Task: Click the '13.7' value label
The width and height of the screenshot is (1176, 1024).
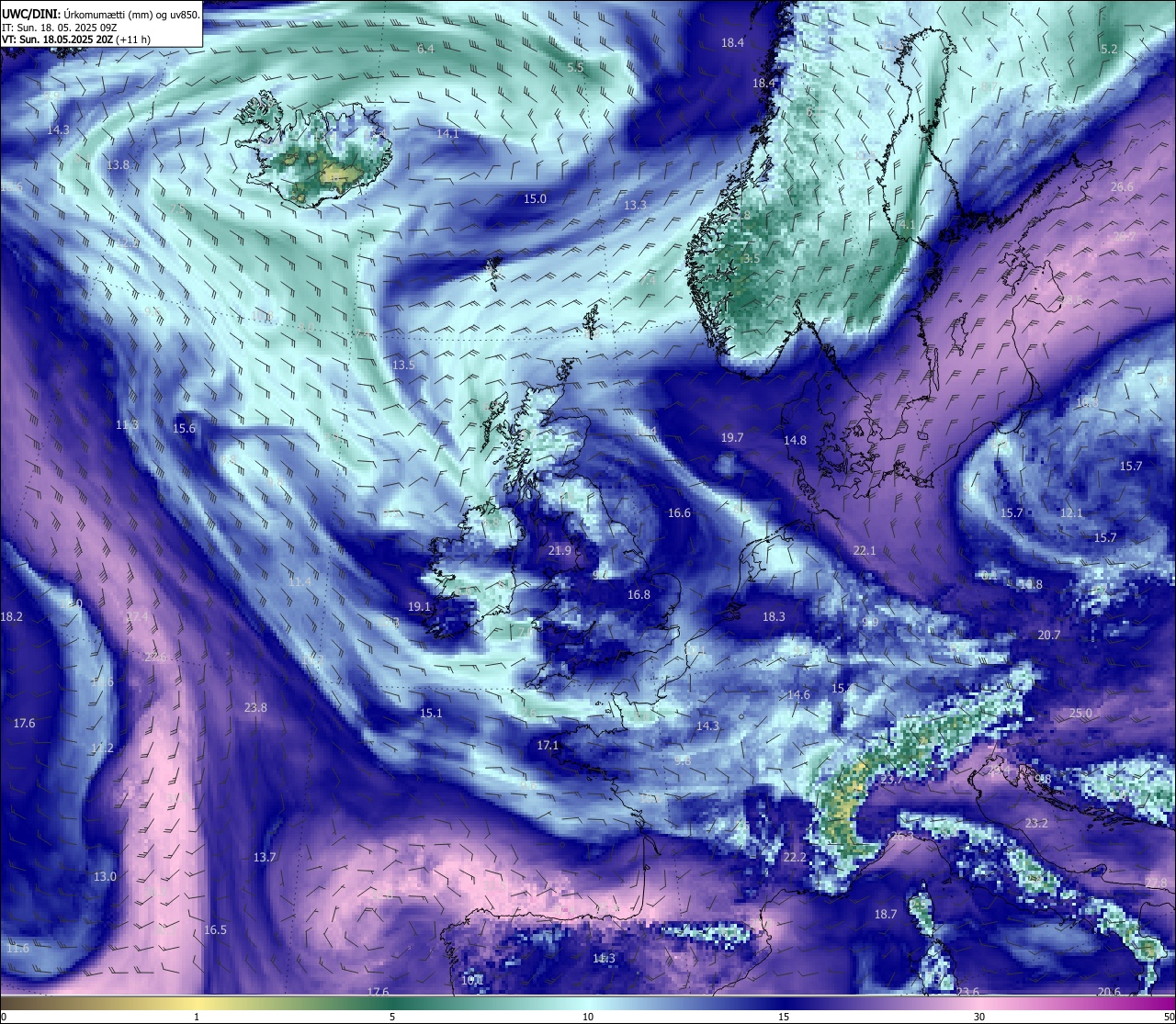Action: [265, 858]
